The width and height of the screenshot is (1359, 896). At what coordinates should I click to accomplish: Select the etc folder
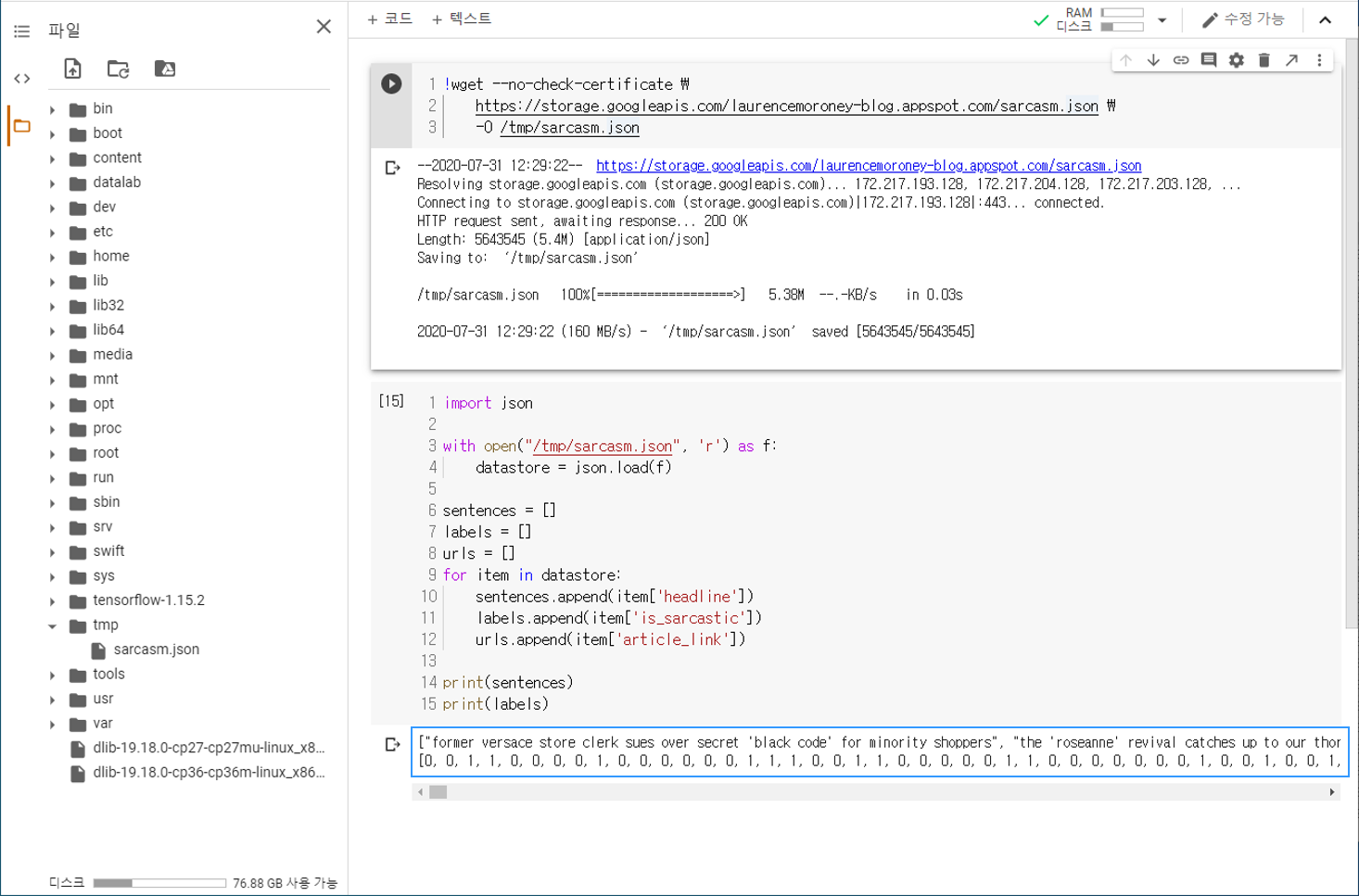coord(103,232)
